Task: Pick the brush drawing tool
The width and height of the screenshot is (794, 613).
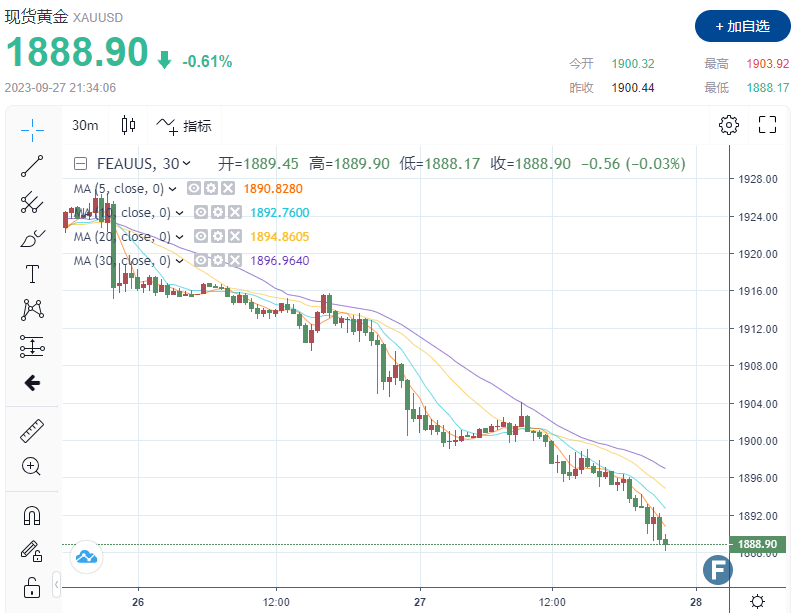Action: (32, 238)
